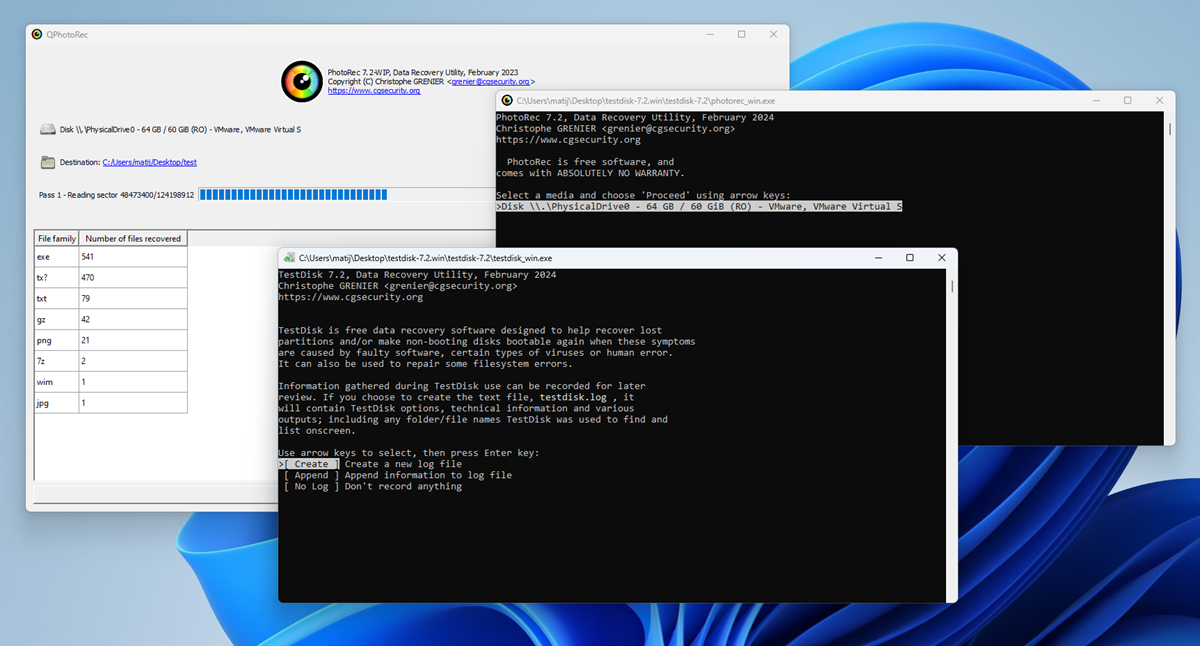Click the disk description text in QPhotoRec
Viewport: 1200px width, 646px height.
180,130
